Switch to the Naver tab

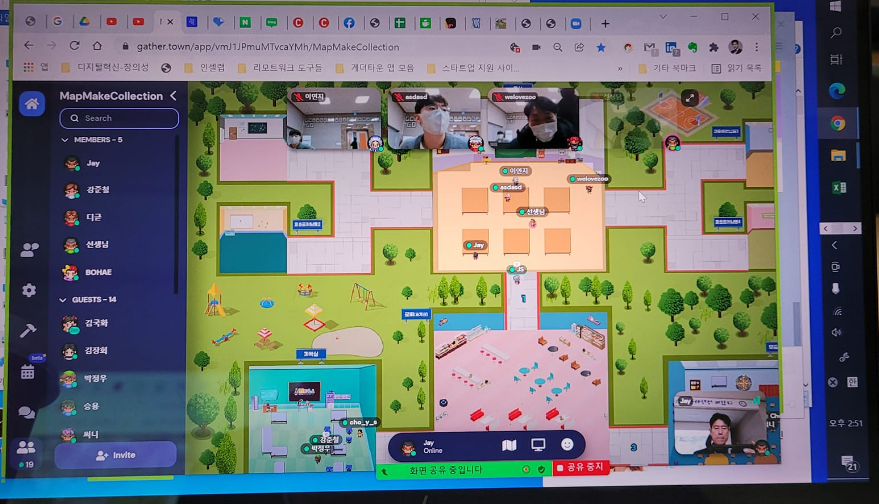point(245,22)
